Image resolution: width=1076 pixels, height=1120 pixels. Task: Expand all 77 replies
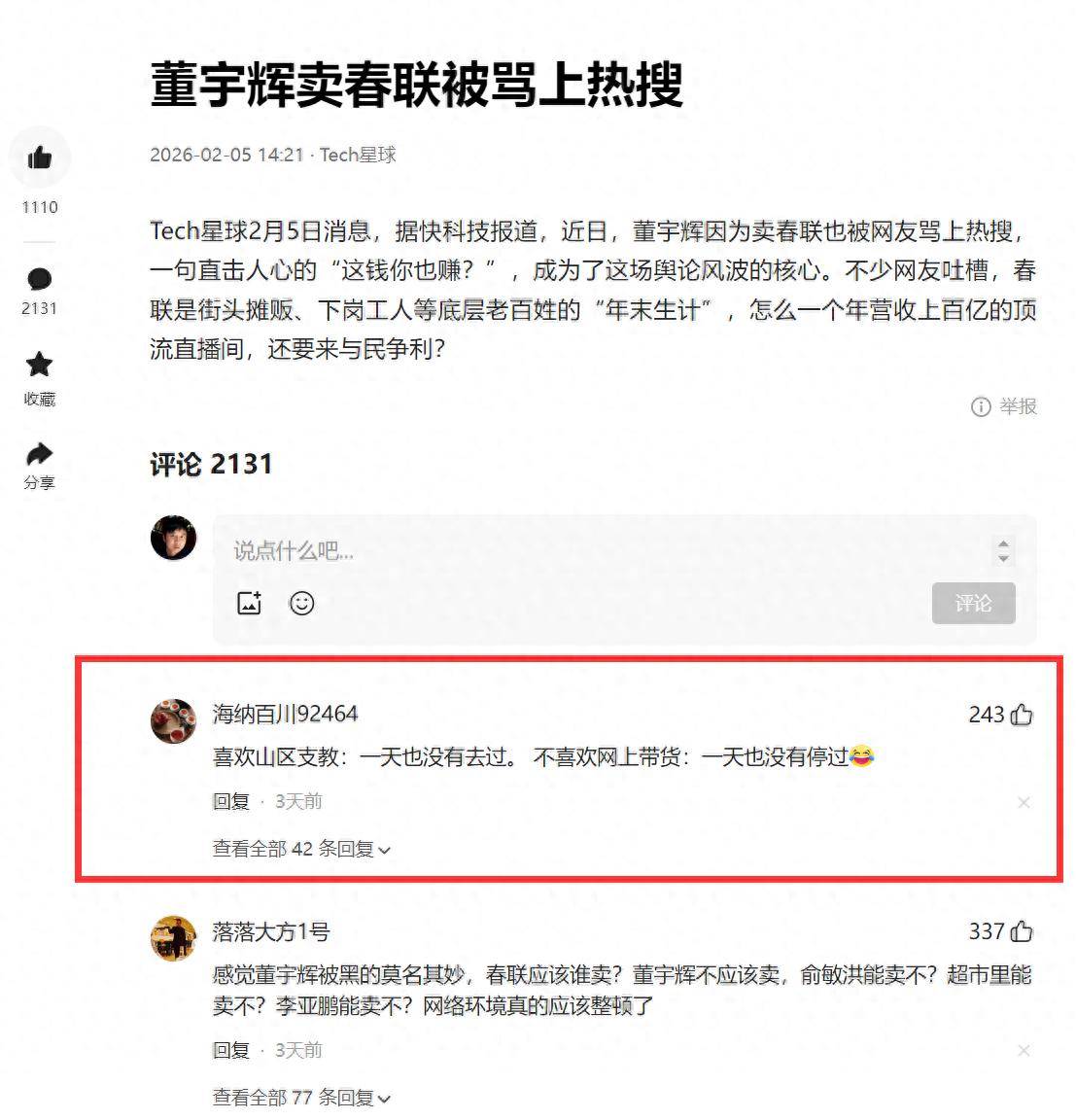point(301,1097)
